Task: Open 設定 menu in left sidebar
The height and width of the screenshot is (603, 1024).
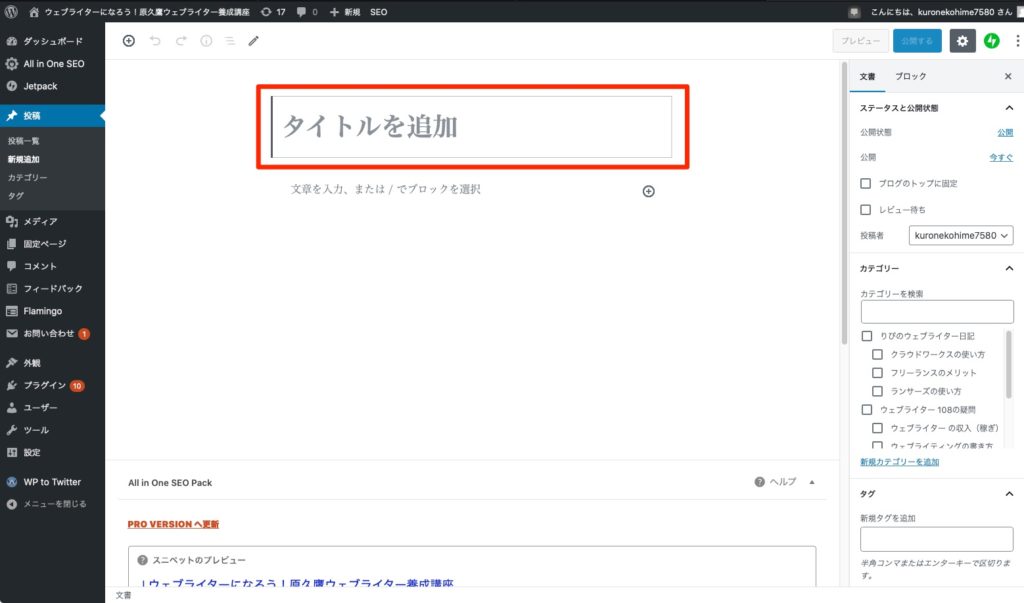Action: coord(52,452)
